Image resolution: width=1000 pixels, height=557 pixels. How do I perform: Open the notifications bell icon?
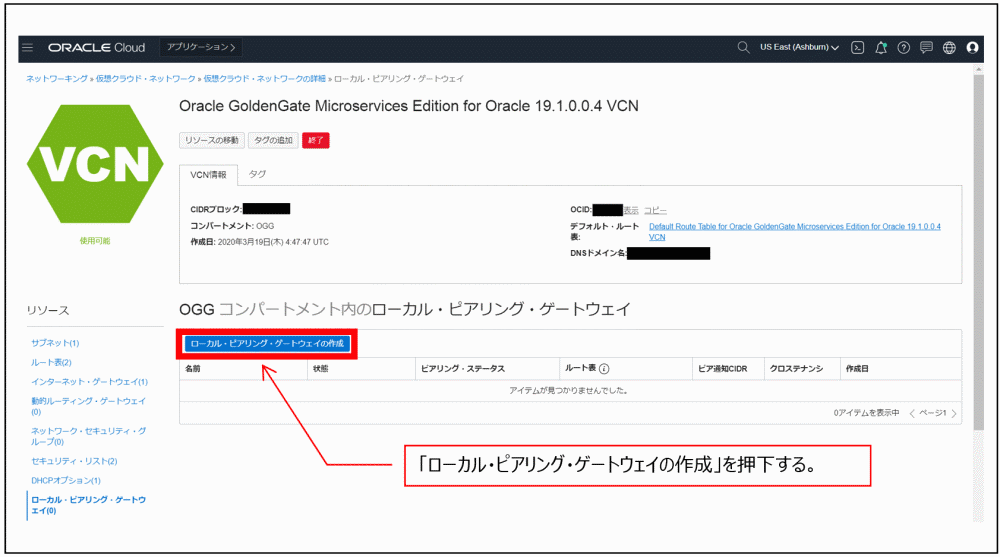pos(881,48)
